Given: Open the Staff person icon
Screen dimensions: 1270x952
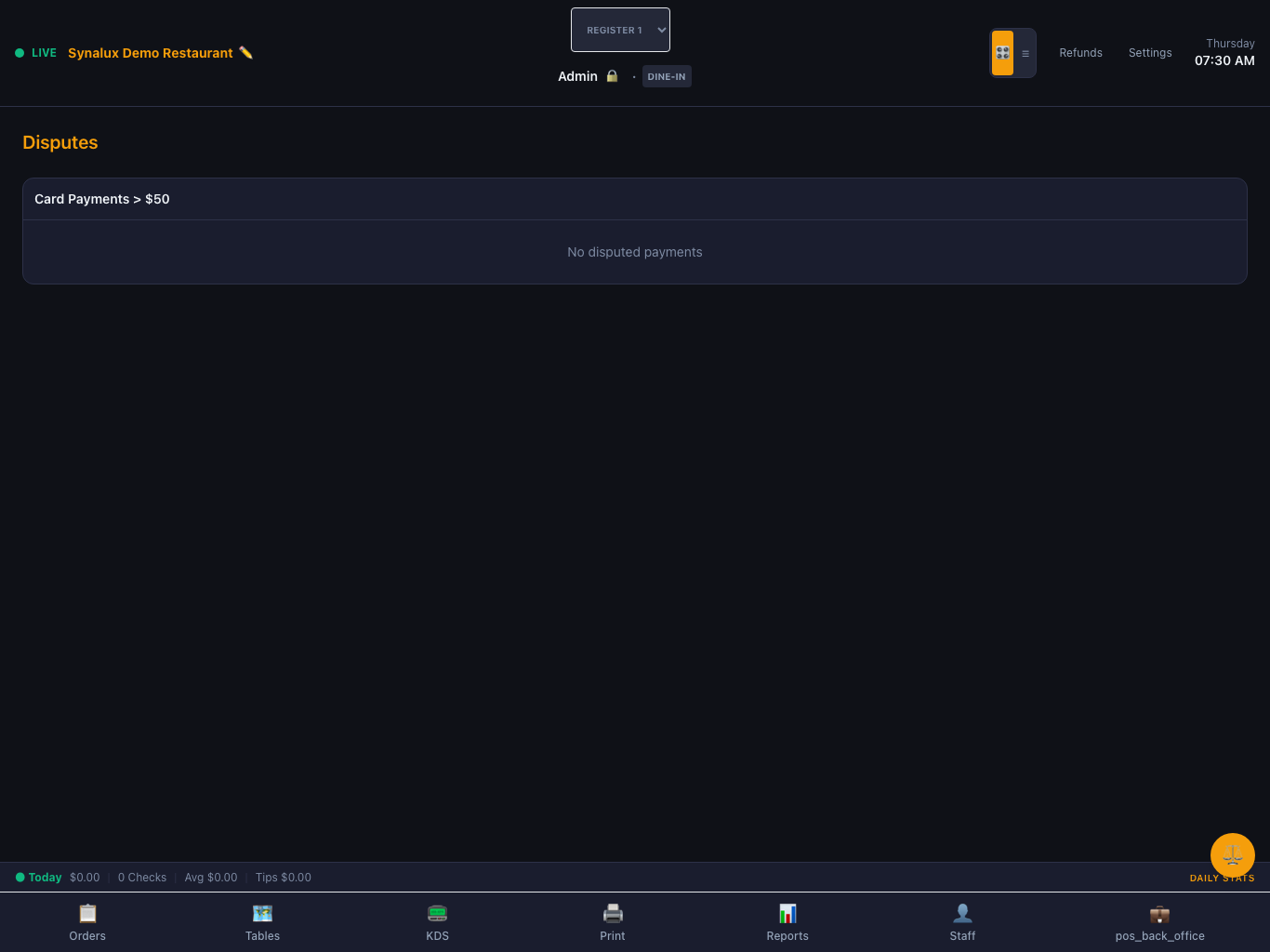Looking at the screenshot, I should pyautogui.click(x=962, y=914).
